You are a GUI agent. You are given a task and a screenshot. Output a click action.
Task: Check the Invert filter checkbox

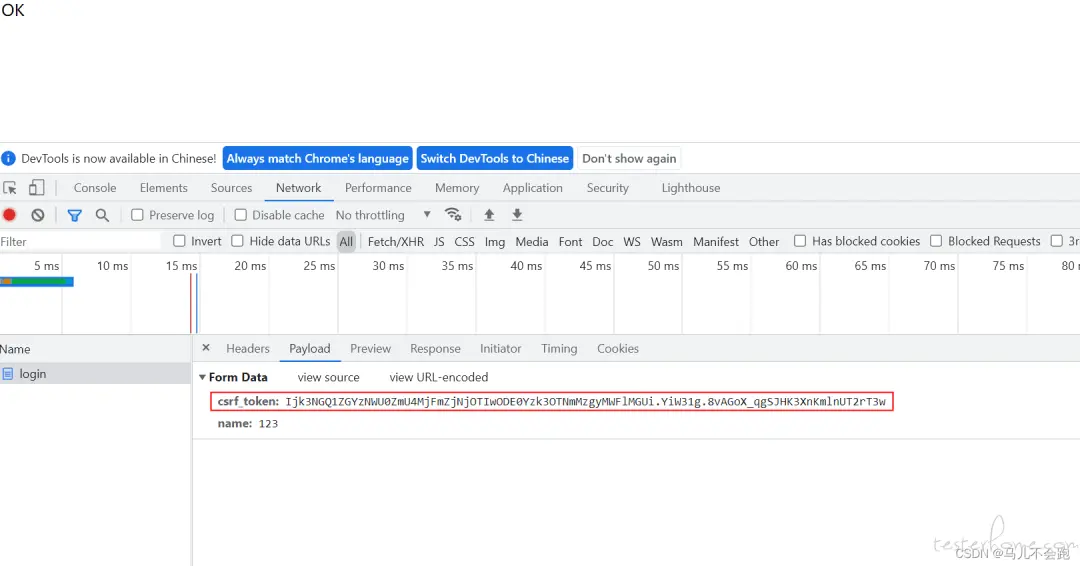179,241
